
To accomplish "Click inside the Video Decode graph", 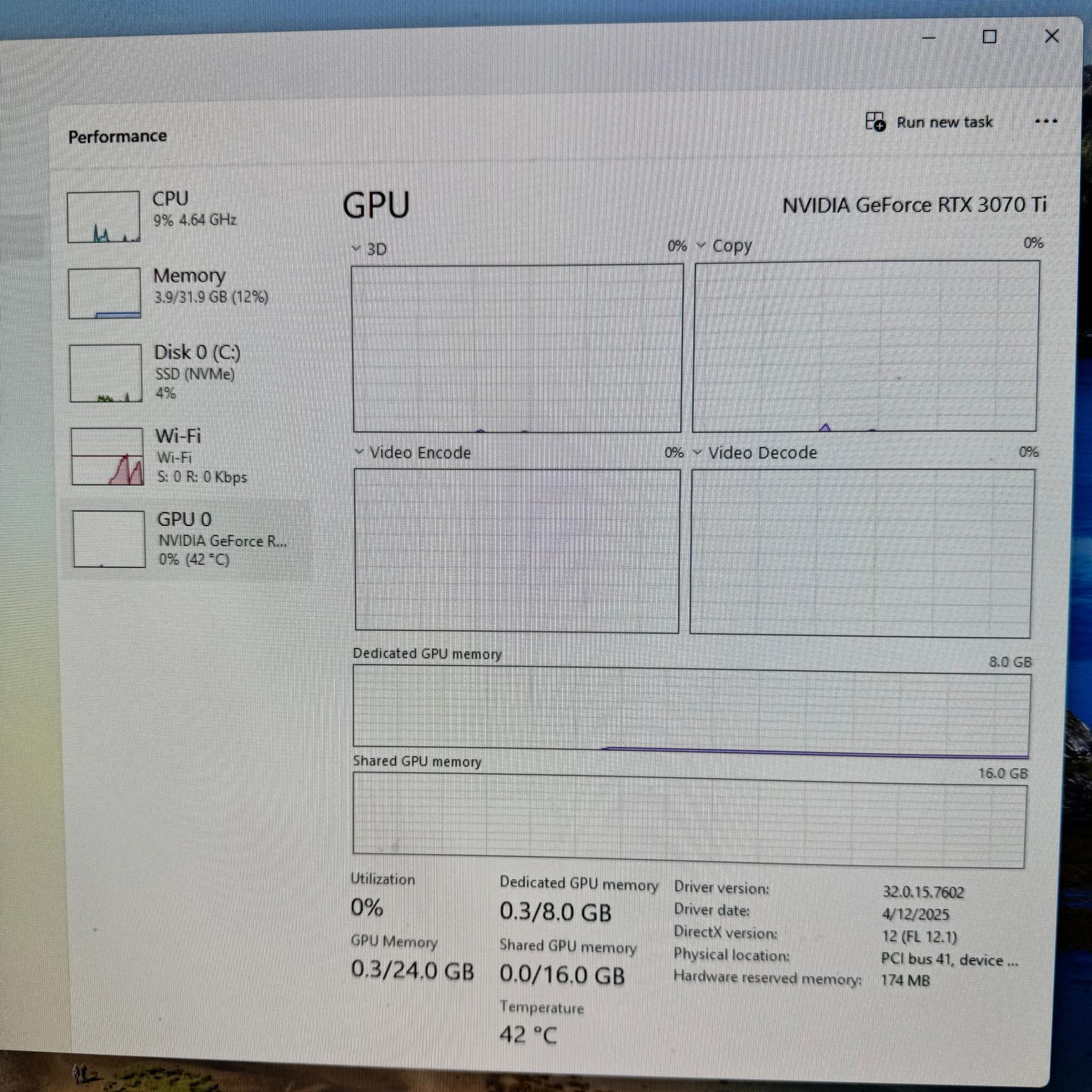I will [863, 553].
